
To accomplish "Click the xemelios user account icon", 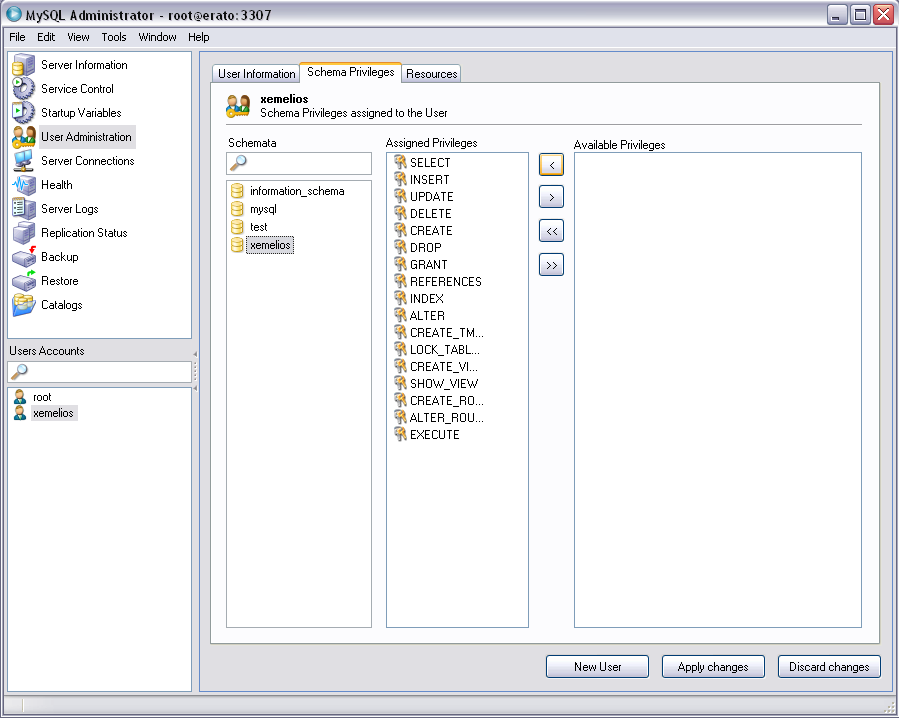I will pos(20,413).
